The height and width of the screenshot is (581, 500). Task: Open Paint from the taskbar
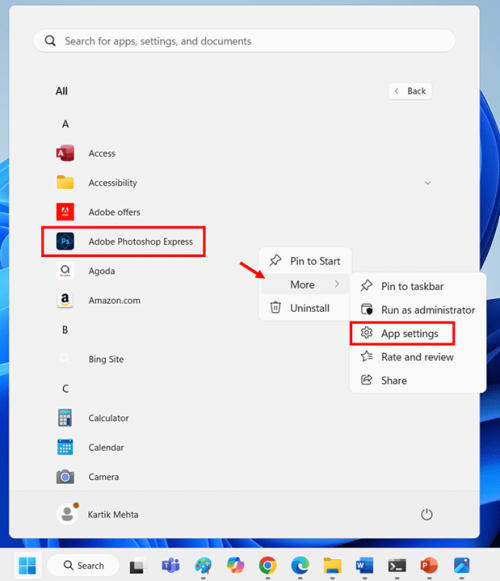[x=203, y=565]
